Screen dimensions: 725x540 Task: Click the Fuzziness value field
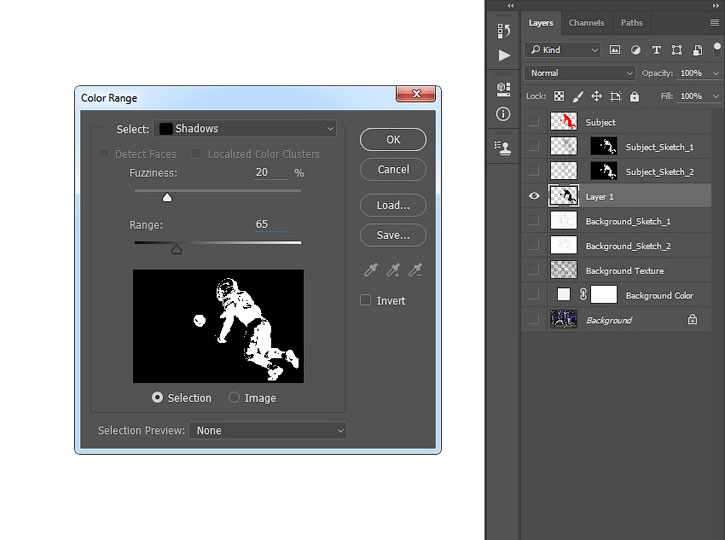pyautogui.click(x=271, y=172)
